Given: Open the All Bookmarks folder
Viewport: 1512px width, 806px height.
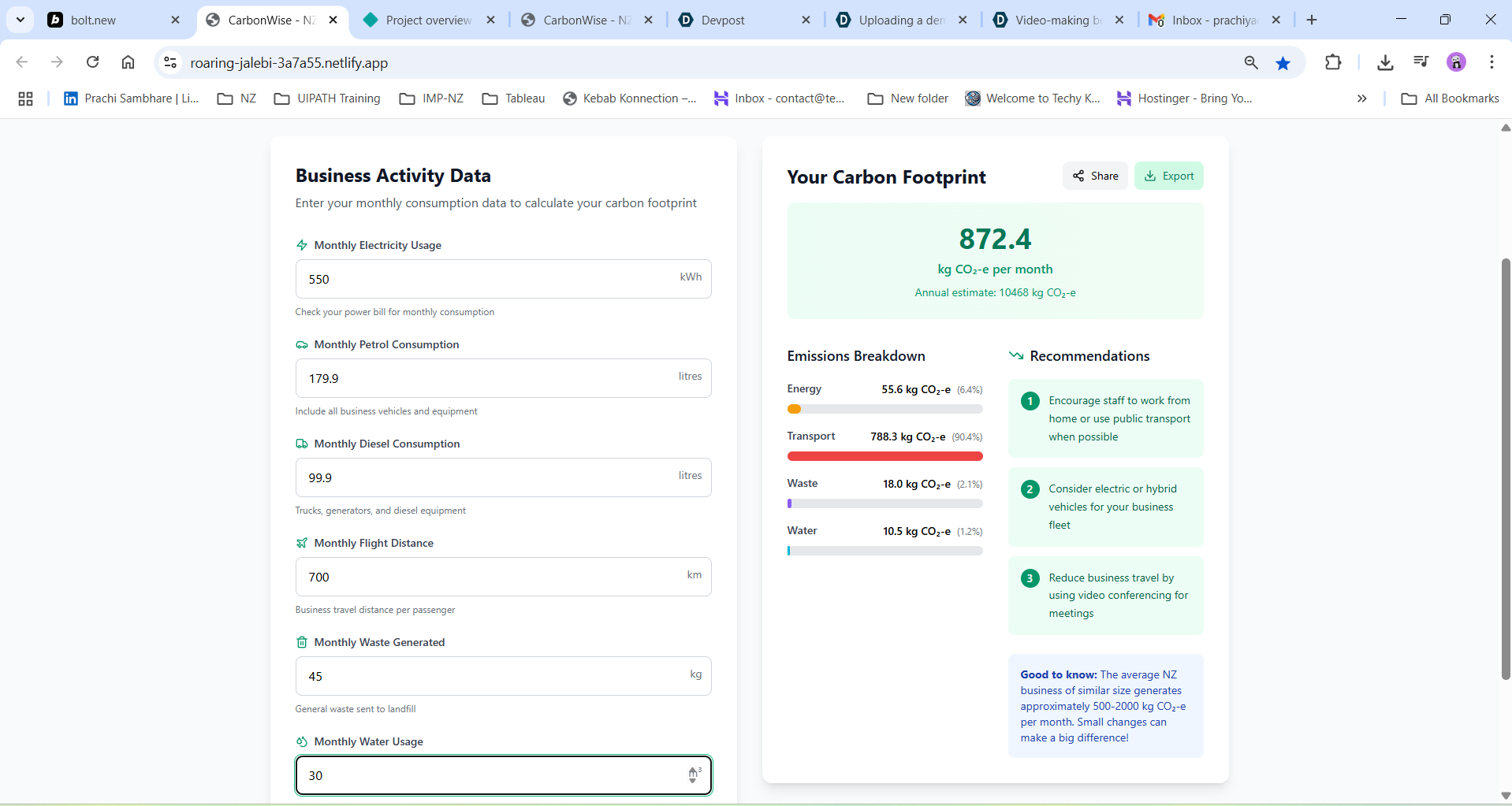Looking at the screenshot, I should pyautogui.click(x=1450, y=98).
